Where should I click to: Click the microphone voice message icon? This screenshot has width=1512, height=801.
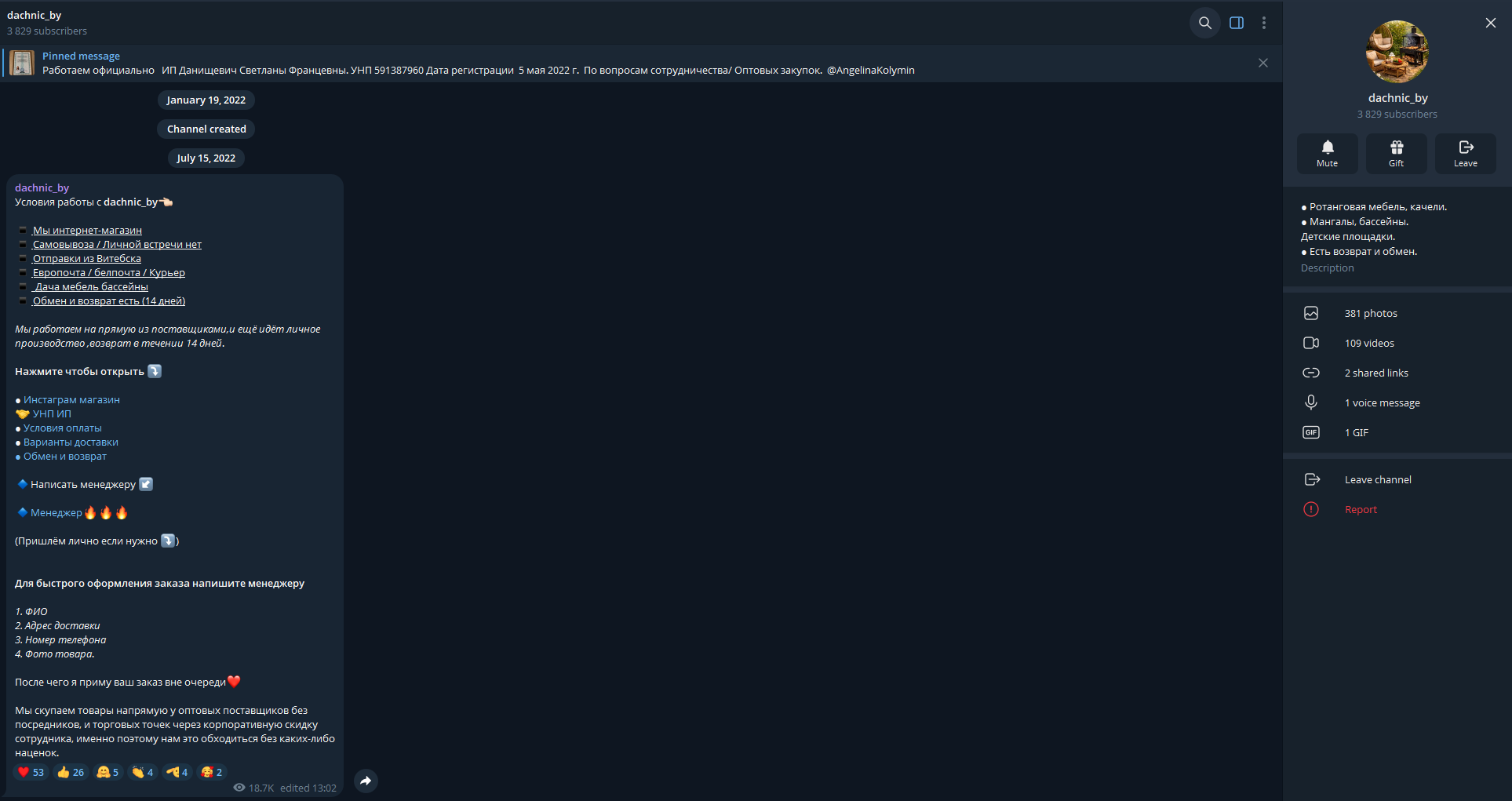coord(1311,402)
